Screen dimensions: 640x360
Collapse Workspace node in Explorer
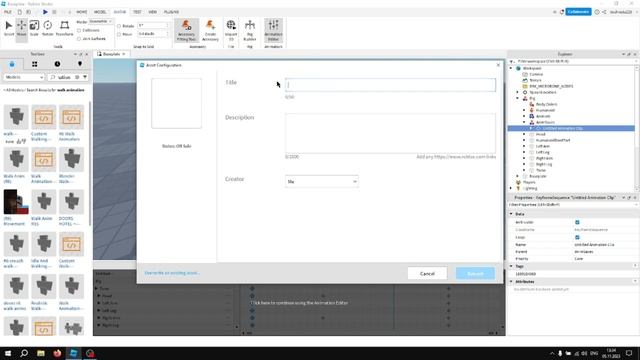pyautogui.click(x=511, y=68)
